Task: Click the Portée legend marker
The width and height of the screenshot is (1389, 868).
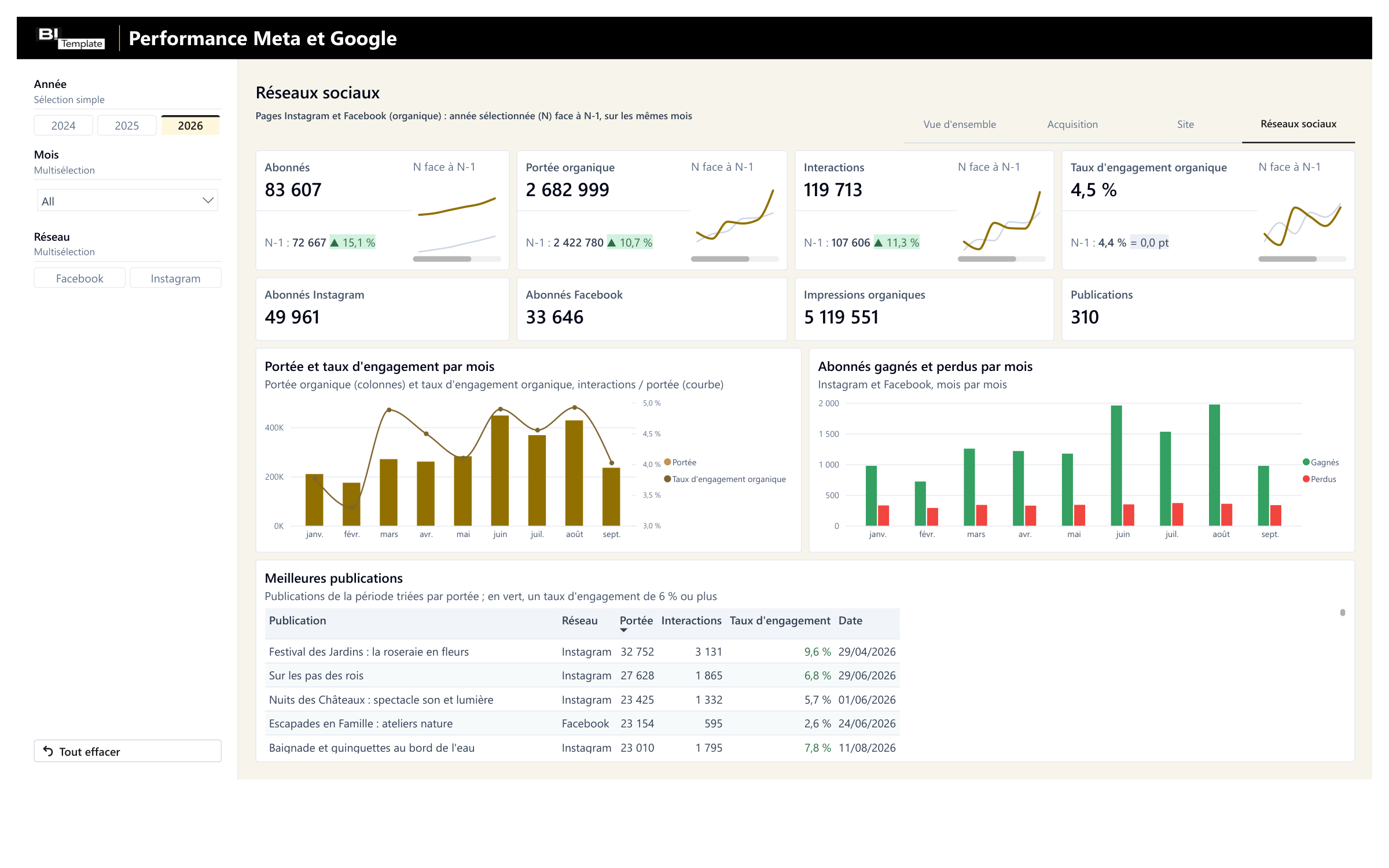Action: (x=667, y=462)
